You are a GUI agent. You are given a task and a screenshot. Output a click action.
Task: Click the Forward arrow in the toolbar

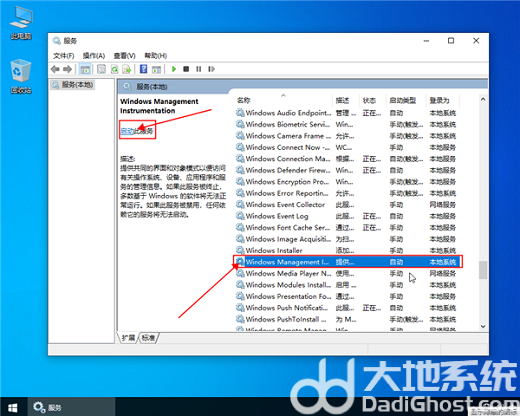[x=67, y=69]
